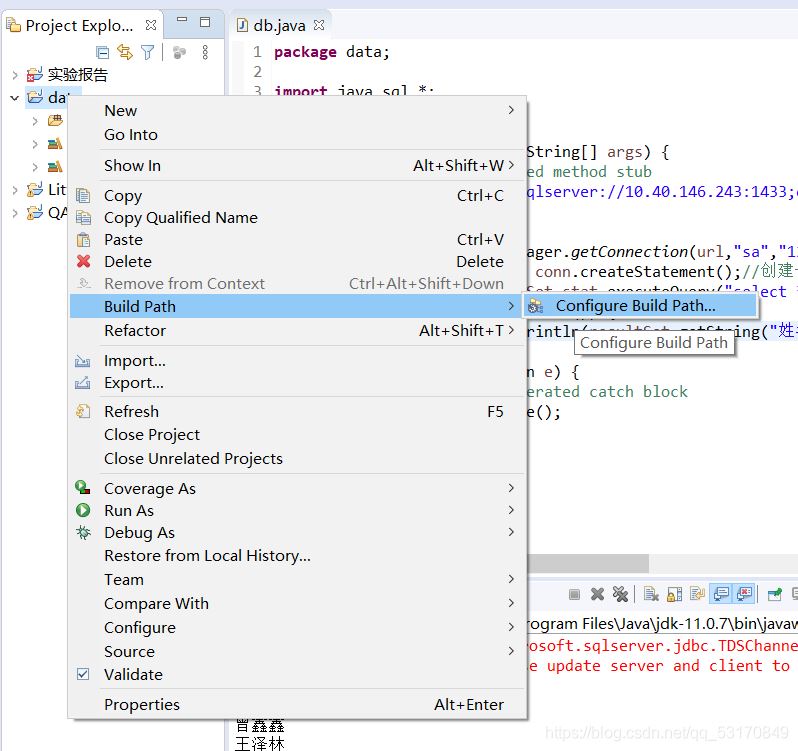Image resolution: width=798 pixels, height=751 pixels.
Task: Collapse the selected 'da' project node
Action: pos(15,97)
